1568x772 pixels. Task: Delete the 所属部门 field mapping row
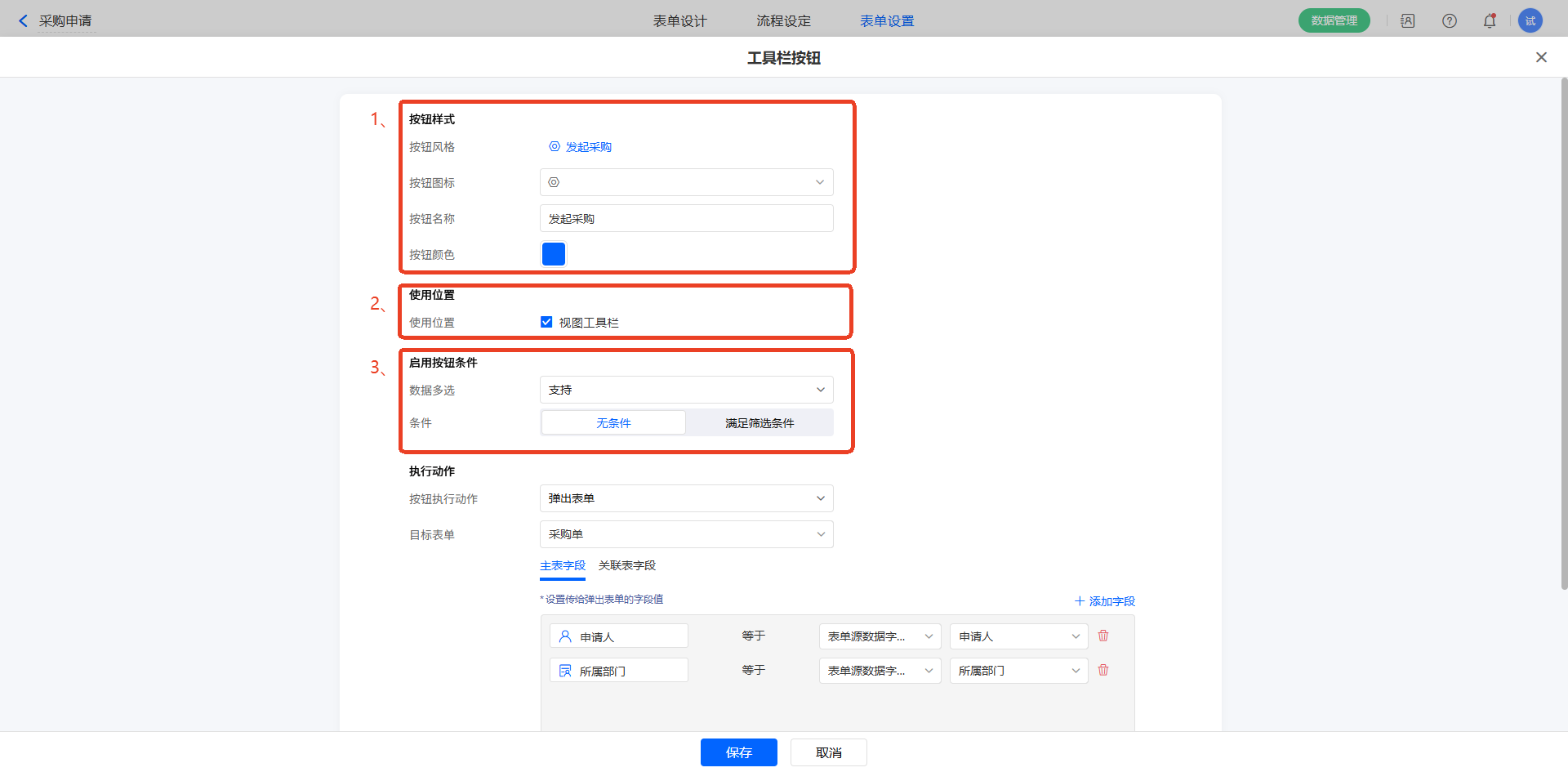pyautogui.click(x=1103, y=670)
